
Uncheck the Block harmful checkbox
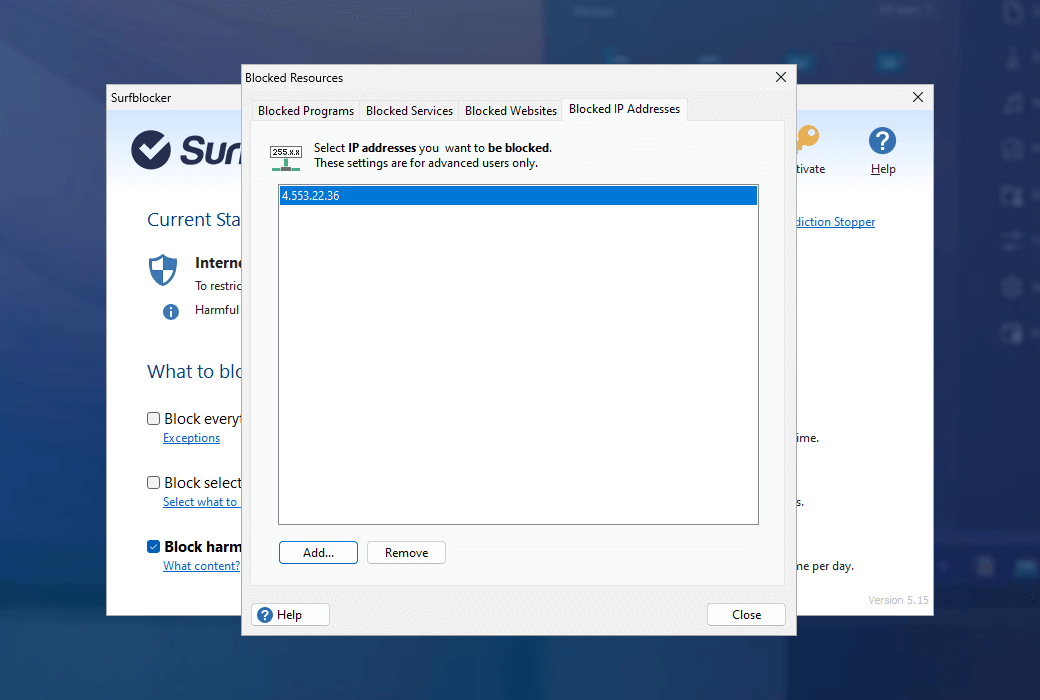(153, 547)
